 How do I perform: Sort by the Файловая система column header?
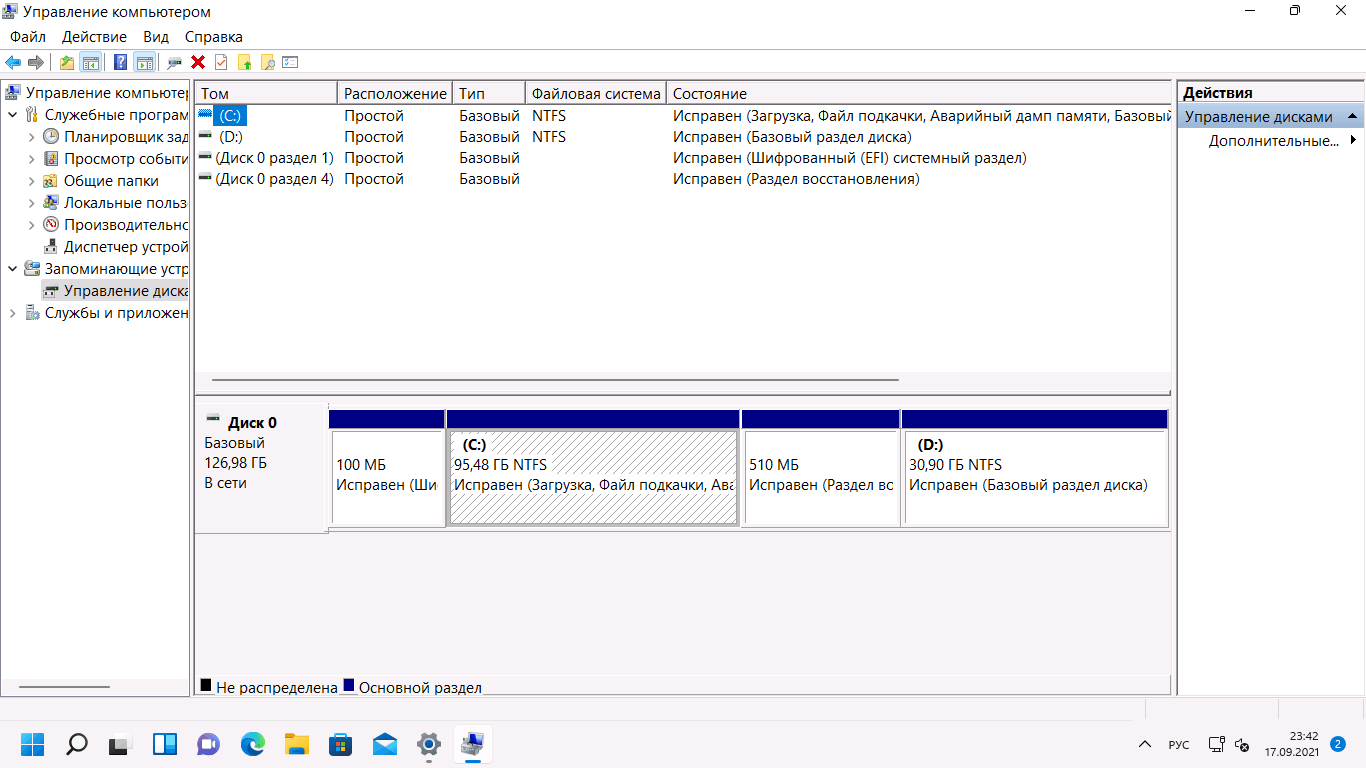pyautogui.click(x=596, y=93)
